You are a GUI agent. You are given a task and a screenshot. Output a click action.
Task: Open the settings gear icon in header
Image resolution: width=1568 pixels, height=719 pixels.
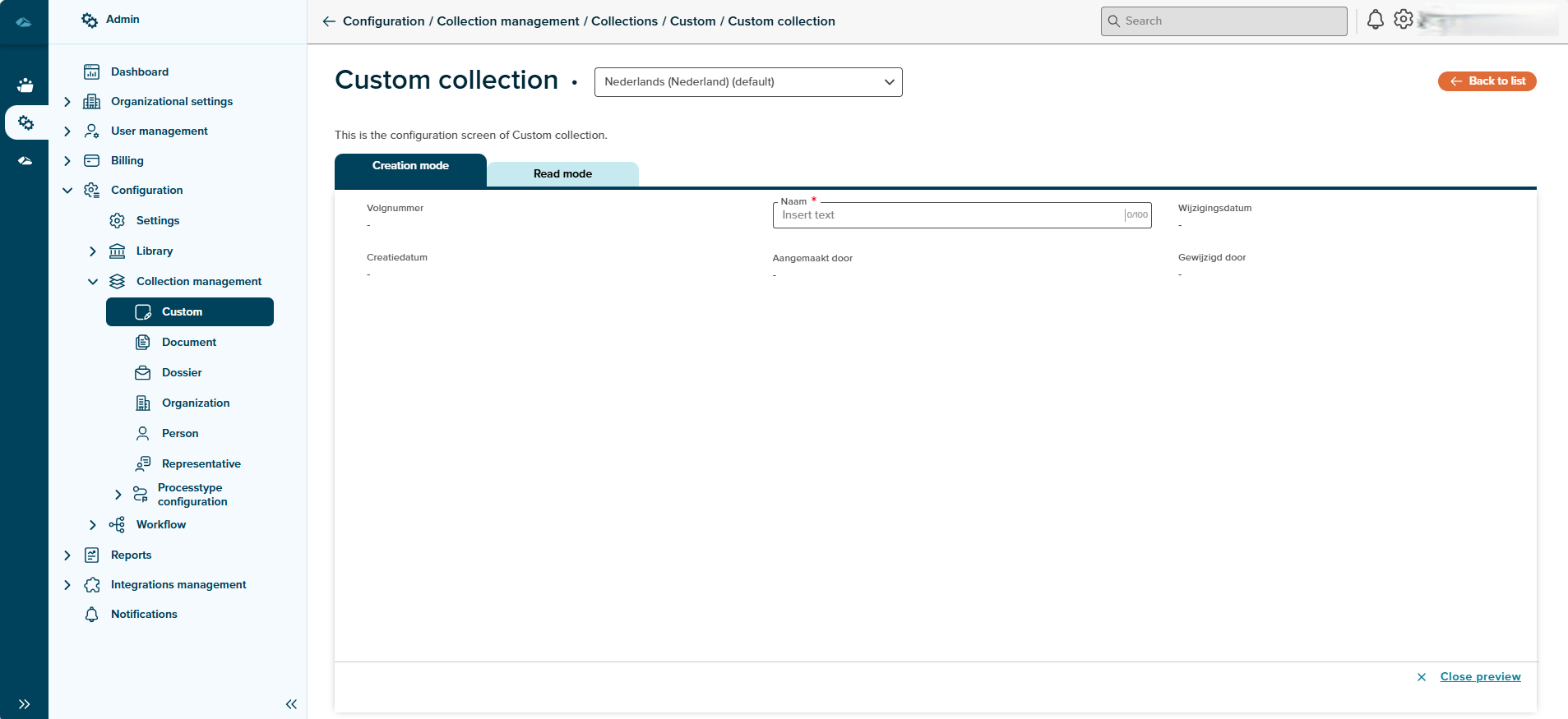pyautogui.click(x=1403, y=20)
